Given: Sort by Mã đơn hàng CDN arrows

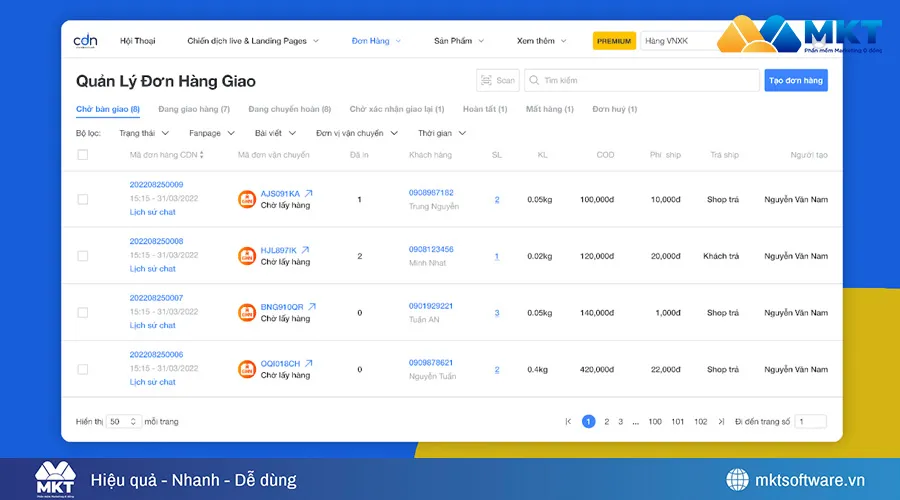Looking at the screenshot, I should (201, 155).
